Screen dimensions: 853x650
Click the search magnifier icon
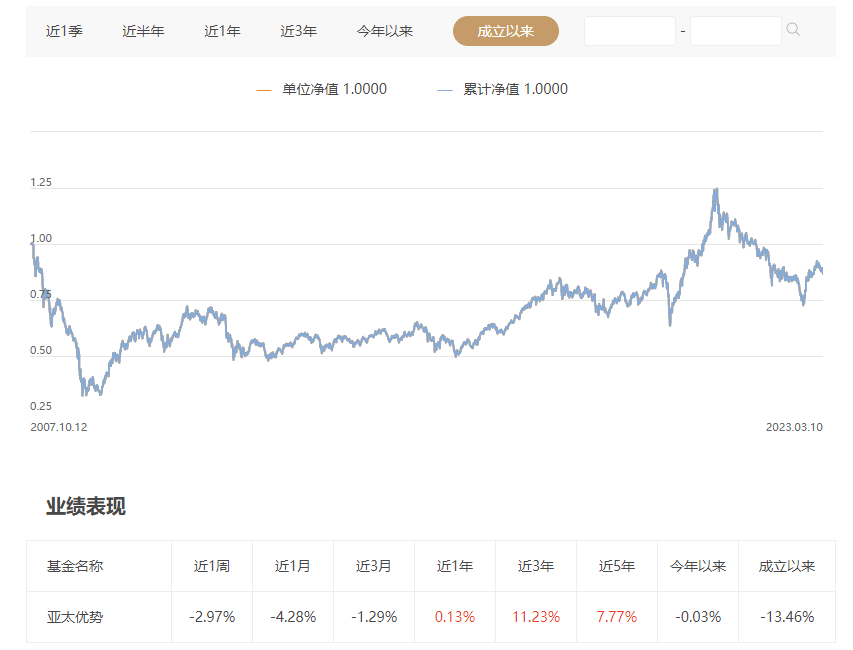click(793, 29)
